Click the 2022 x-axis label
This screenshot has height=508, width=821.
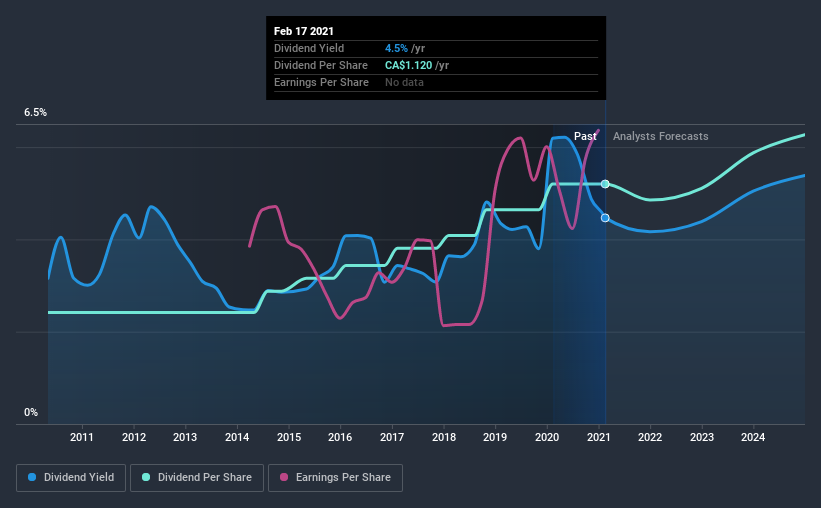coord(650,437)
